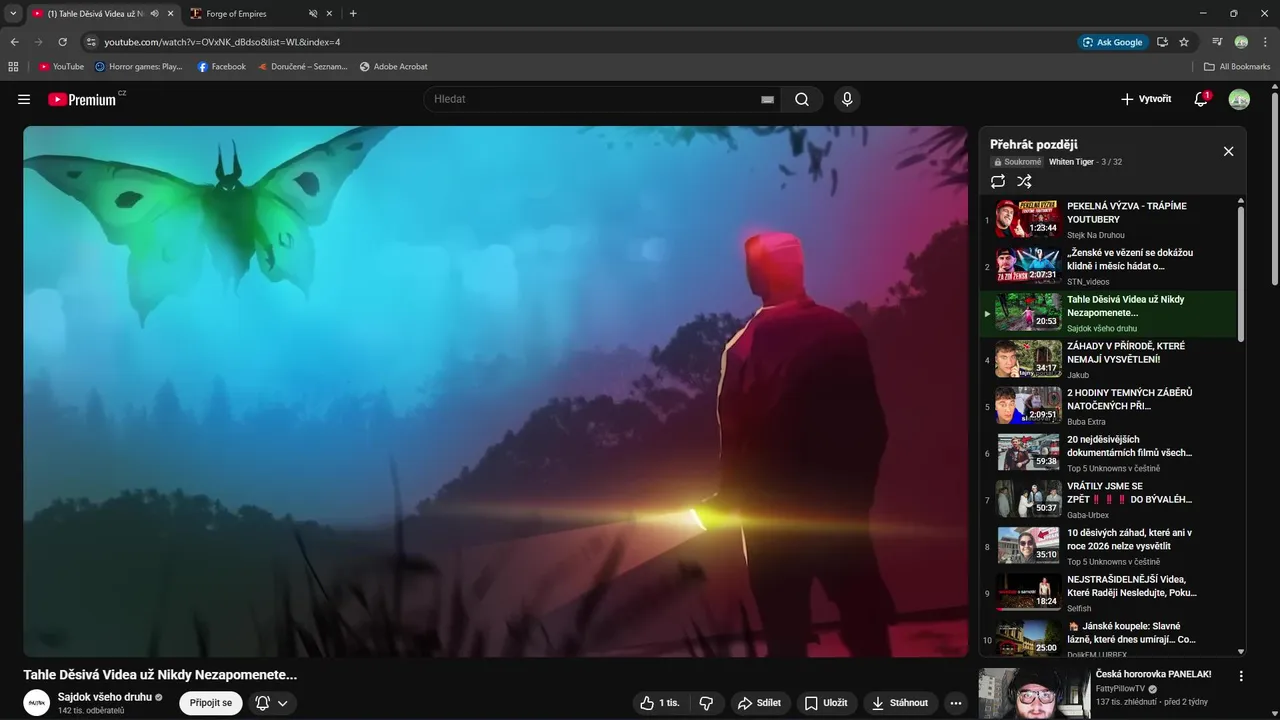Play PEKELNÁ VÝZVA - TRÁPÍME YOUTUBERY playlist item

pyautogui.click(x=1110, y=219)
